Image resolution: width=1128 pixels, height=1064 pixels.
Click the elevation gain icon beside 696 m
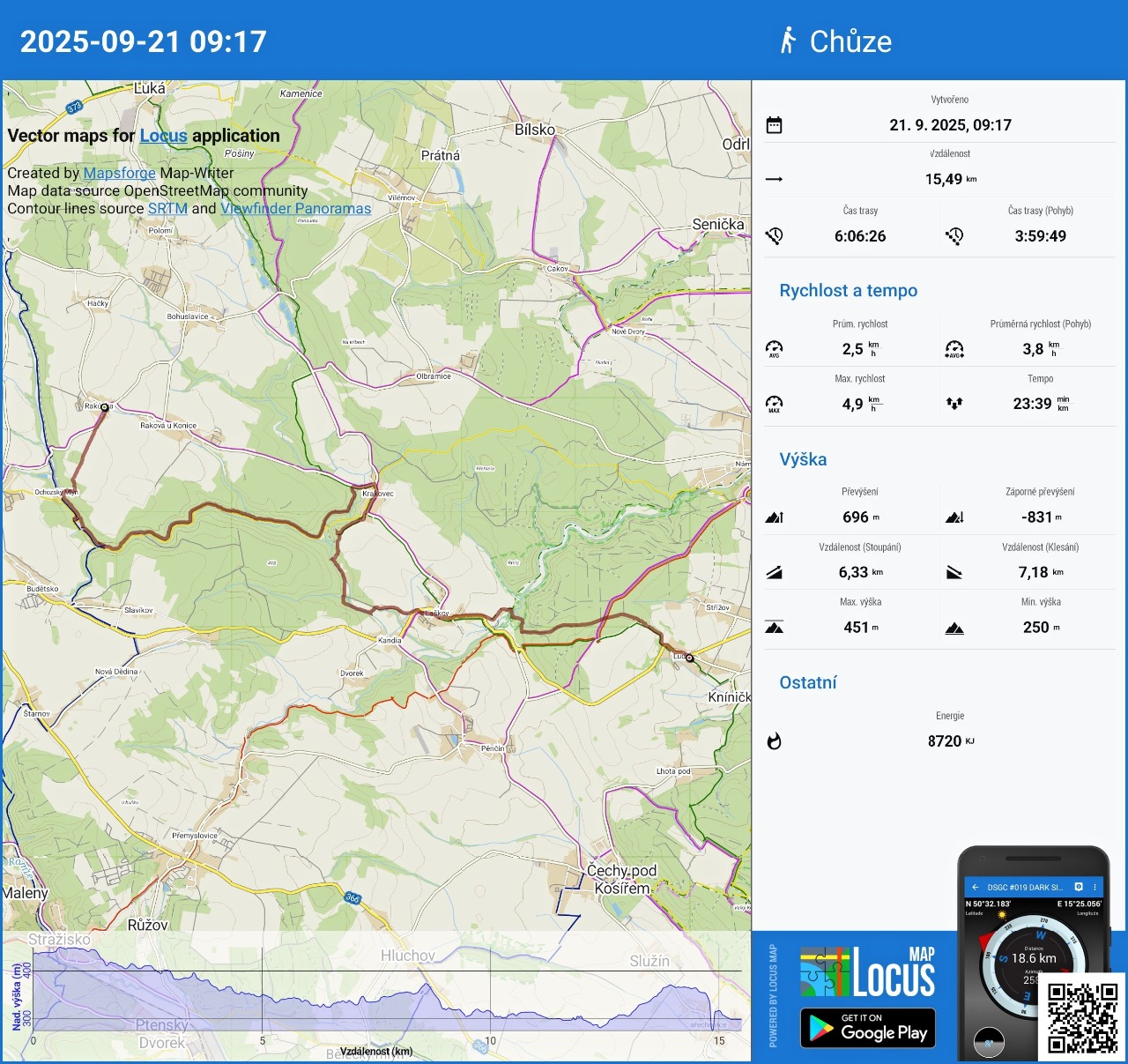point(774,517)
